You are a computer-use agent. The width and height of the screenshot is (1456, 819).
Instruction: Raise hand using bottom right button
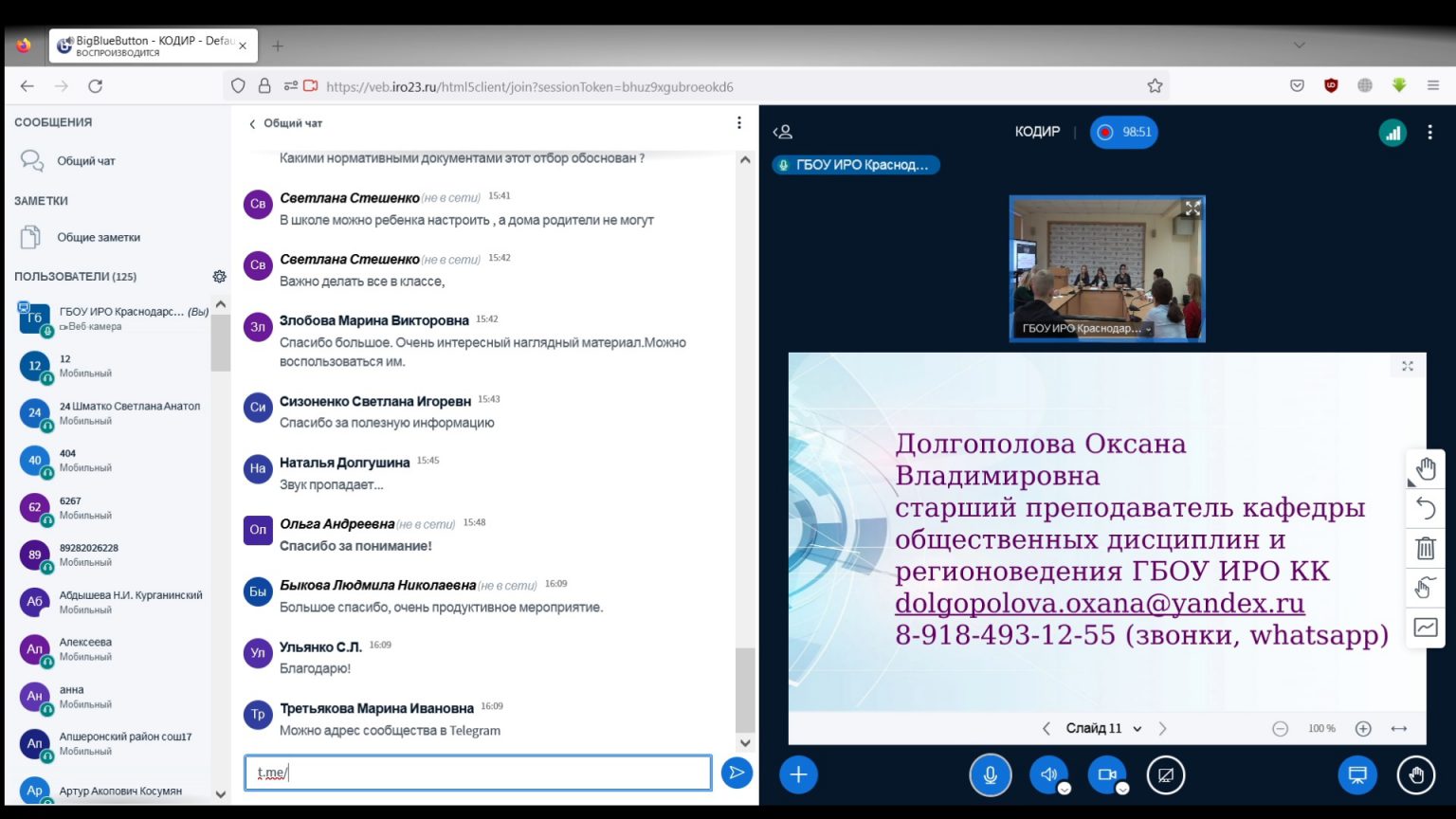pos(1415,775)
